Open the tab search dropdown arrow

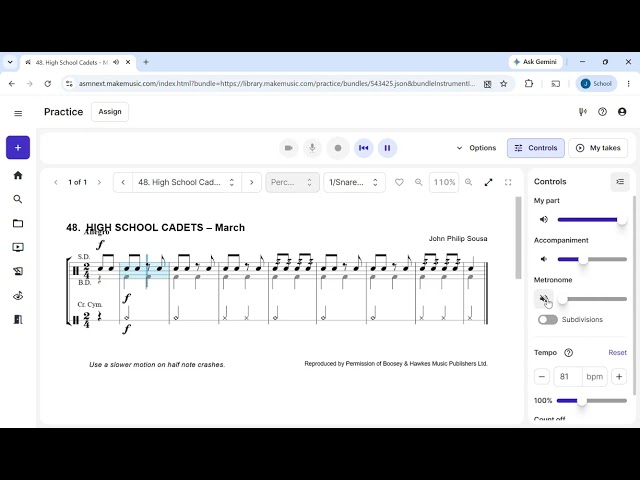click(x=10, y=62)
